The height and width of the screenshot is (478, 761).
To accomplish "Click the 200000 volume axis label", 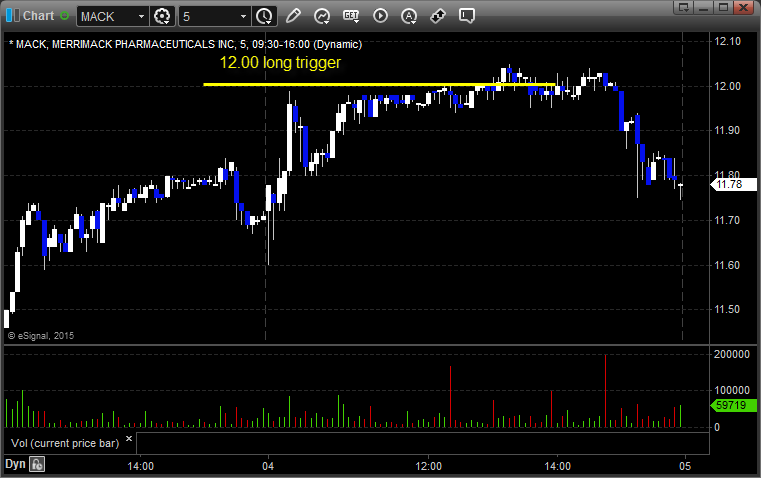I will pos(732,354).
